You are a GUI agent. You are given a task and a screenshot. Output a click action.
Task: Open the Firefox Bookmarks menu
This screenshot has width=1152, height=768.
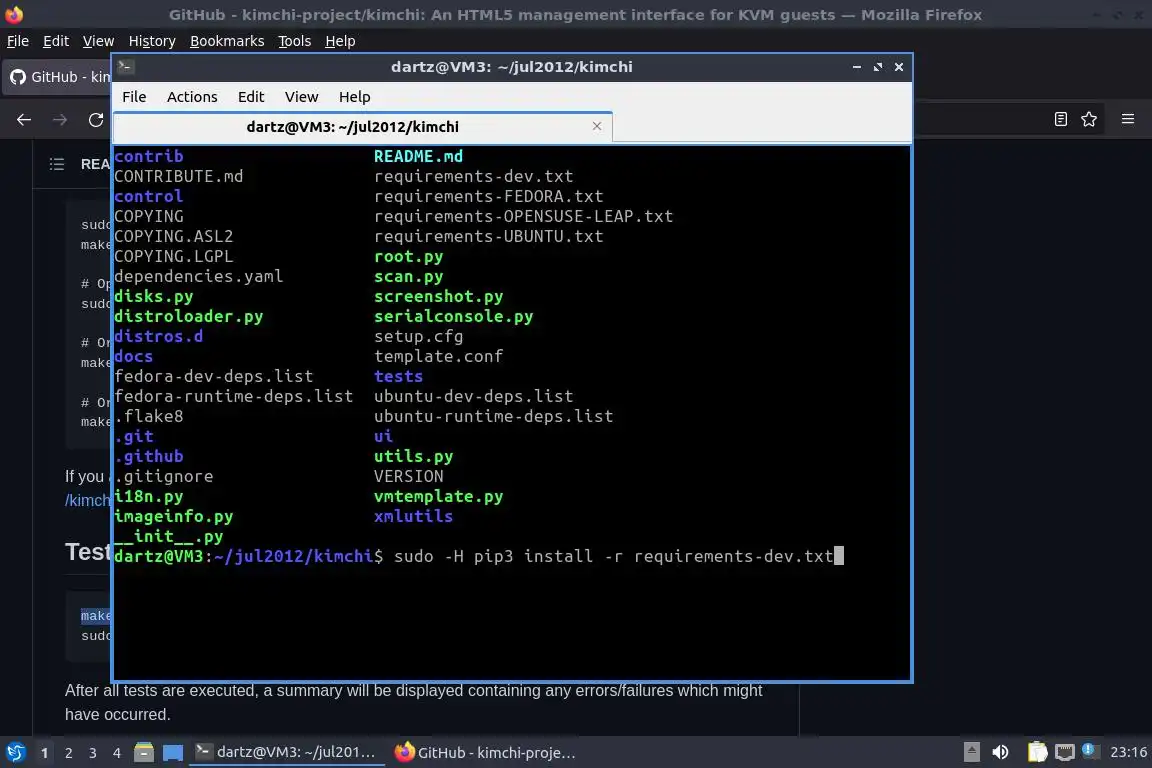(x=227, y=41)
